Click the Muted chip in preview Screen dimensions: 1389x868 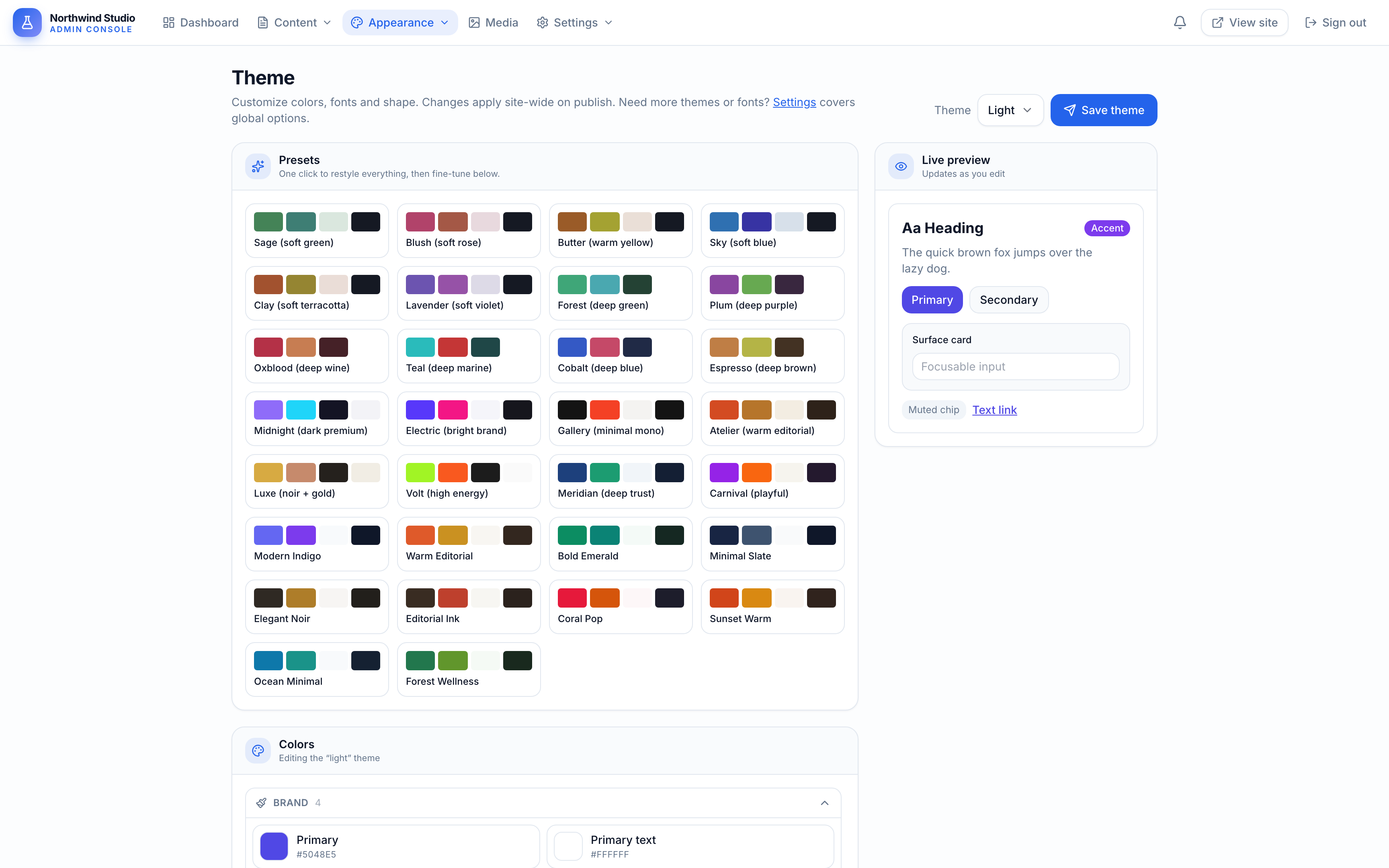pos(933,410)
